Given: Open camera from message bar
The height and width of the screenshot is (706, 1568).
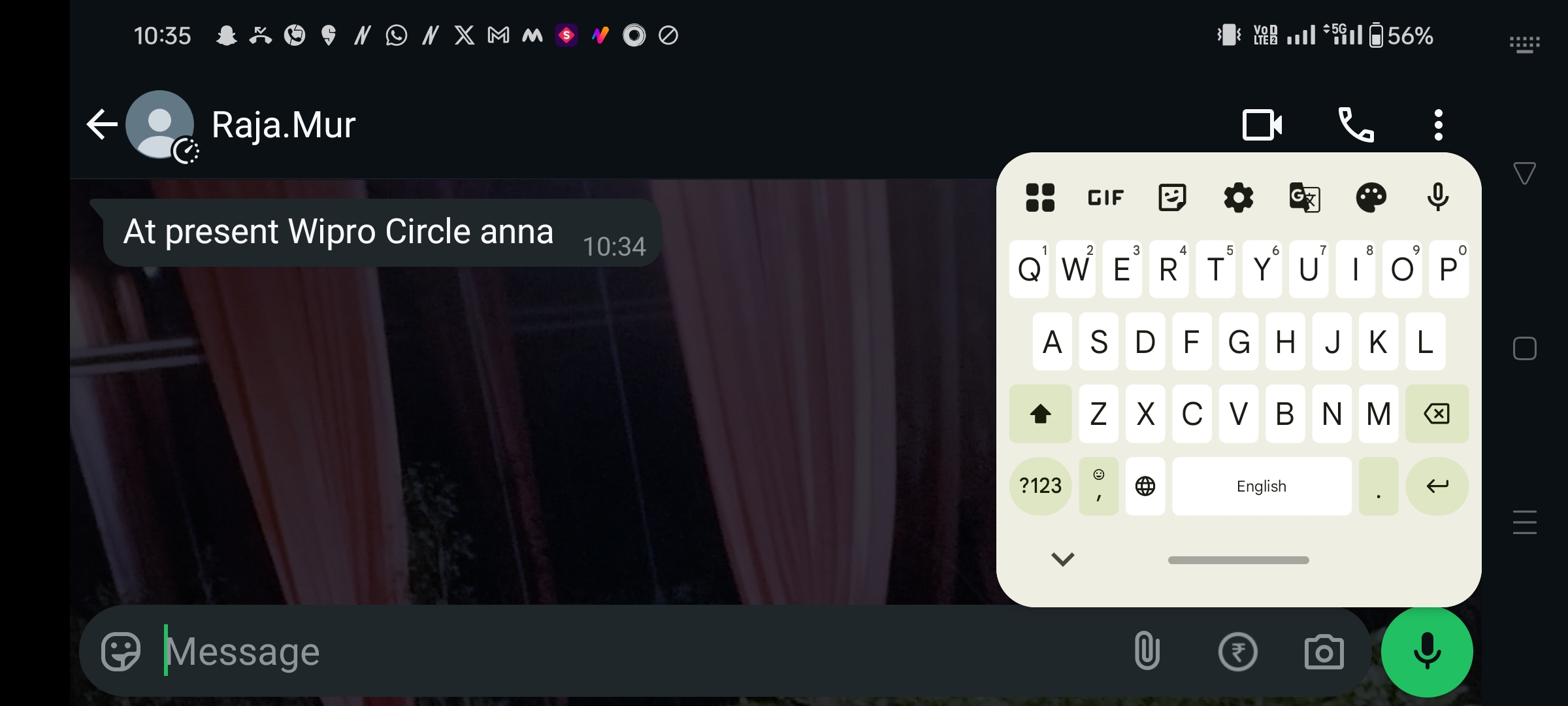Looking at the screenshot, I should click(1324, 652).
